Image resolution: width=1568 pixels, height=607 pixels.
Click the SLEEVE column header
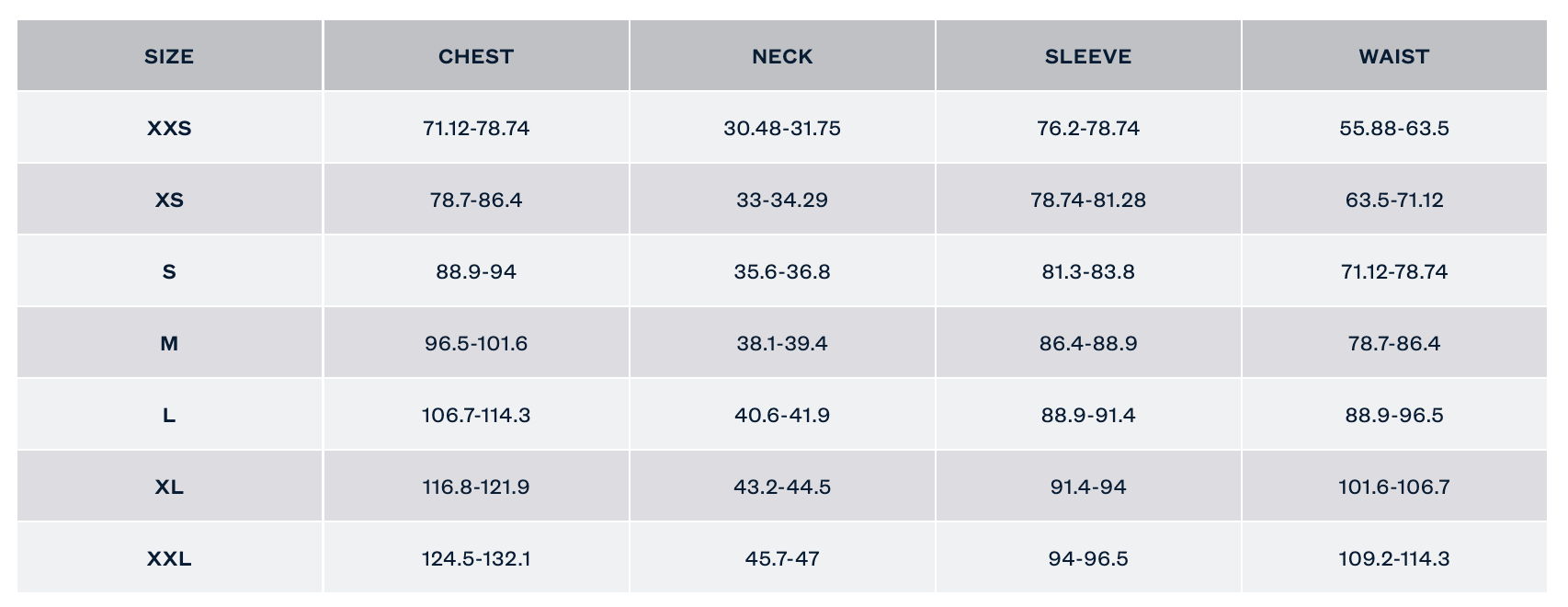1088,57
